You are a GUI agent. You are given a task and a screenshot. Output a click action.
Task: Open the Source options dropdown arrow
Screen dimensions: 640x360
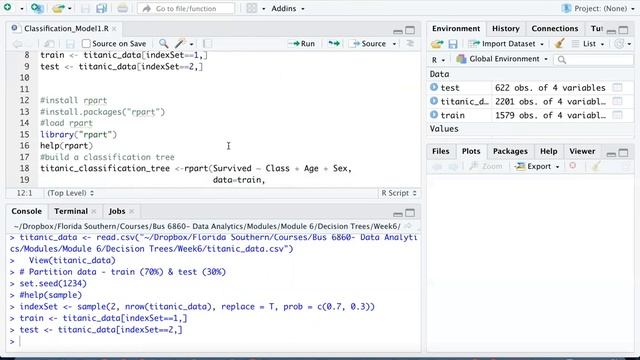394,44
